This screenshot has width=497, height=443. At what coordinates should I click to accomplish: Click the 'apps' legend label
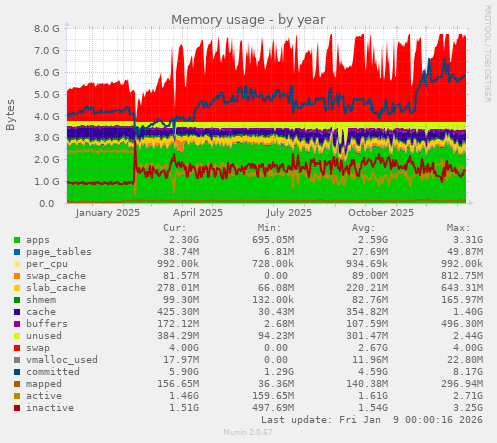coord(38,240)
